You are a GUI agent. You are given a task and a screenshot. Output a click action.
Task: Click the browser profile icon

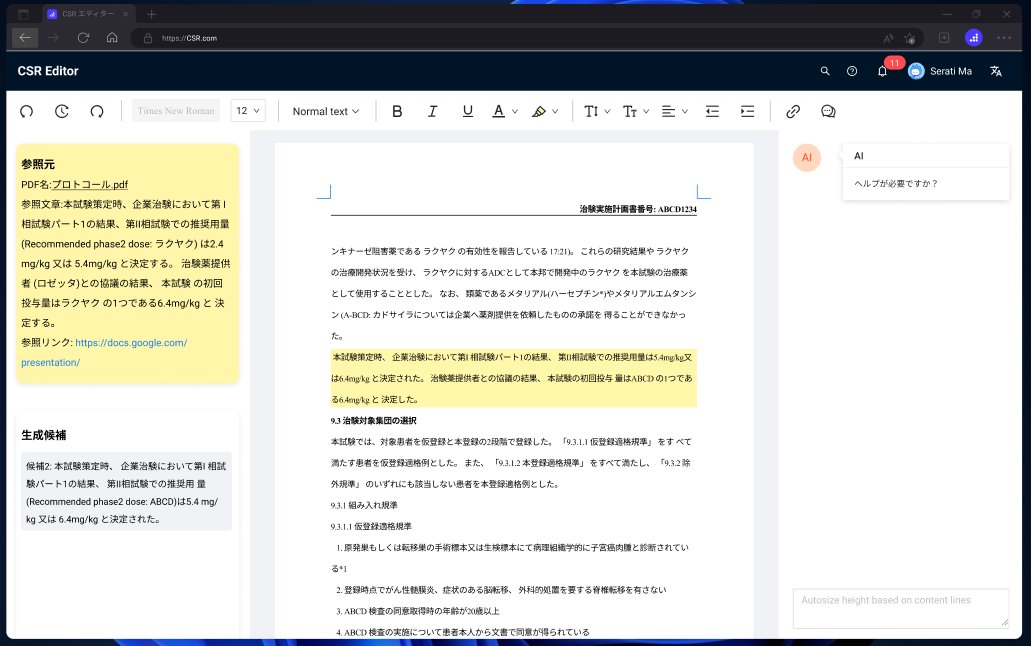coord(974,37)
